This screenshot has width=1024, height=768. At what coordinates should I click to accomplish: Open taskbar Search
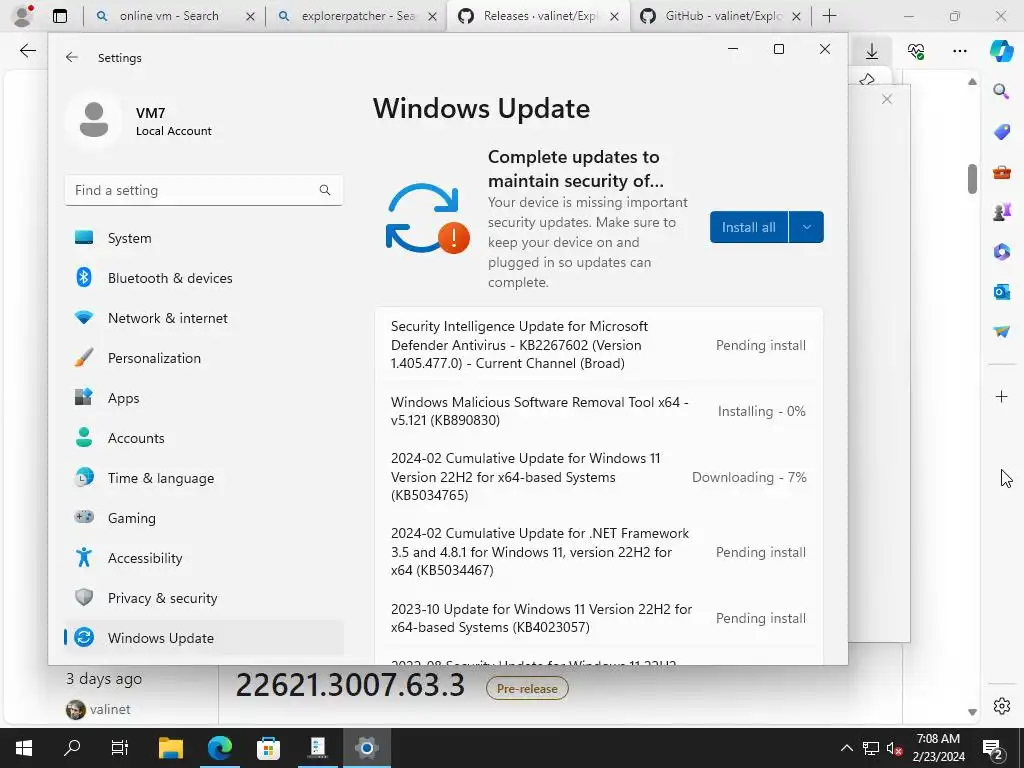click(x=72, y=748)
